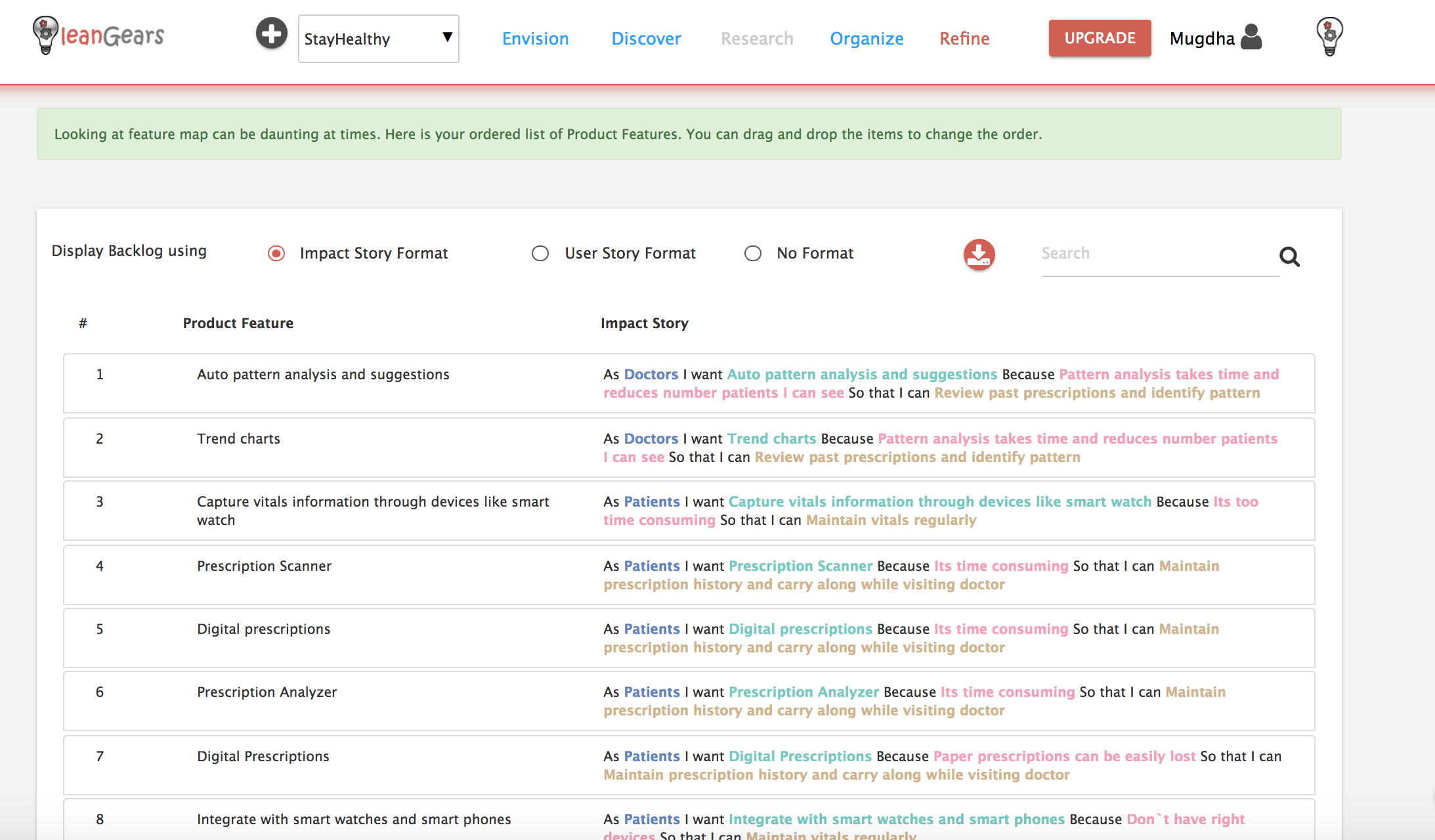Click the search magnifier icon
The width and height of the screenshot is (1435, 840).
click(x=1289, y=257)
